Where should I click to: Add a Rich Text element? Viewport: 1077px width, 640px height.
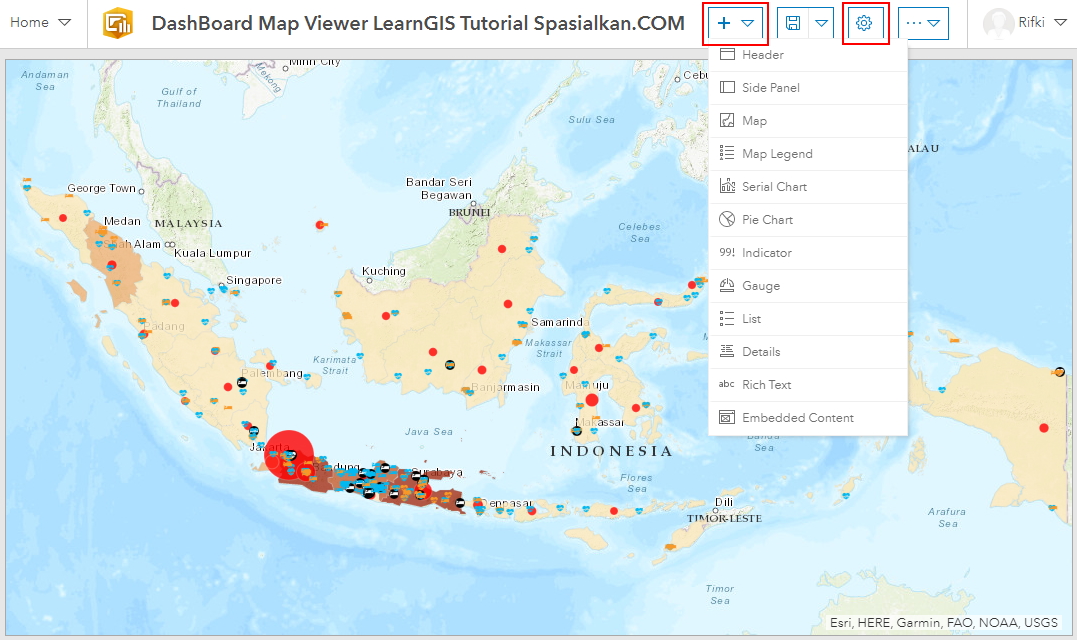click(x=808, y=385)
